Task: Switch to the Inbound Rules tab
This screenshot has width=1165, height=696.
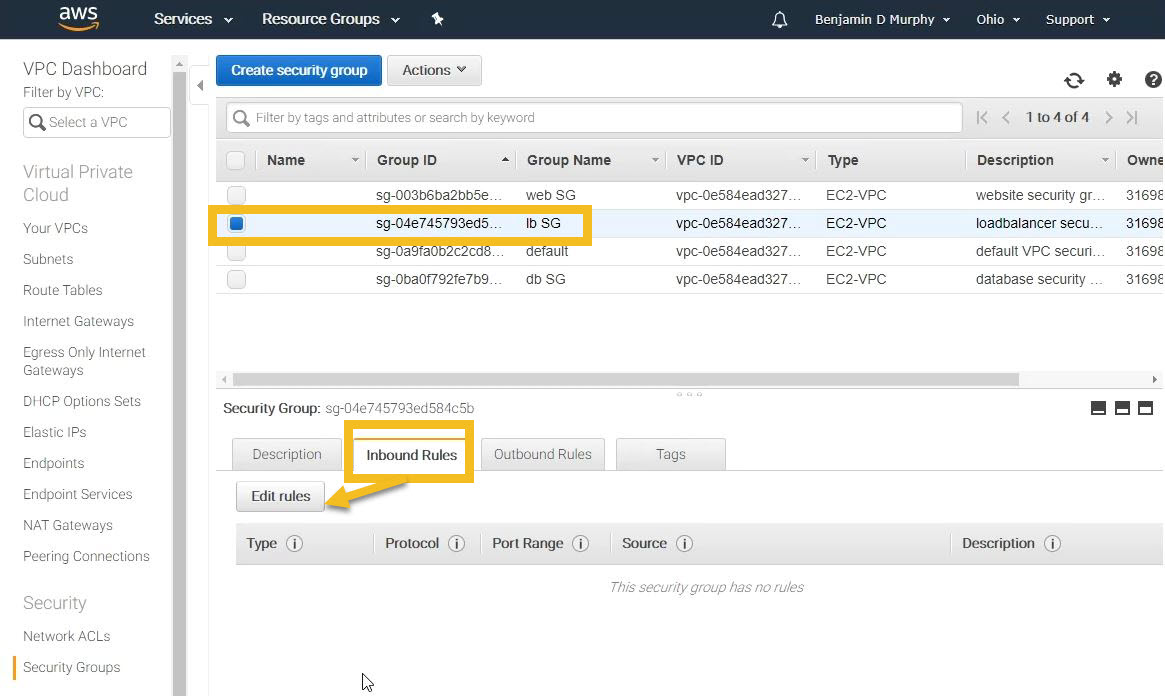Action: tap(412, 455)
